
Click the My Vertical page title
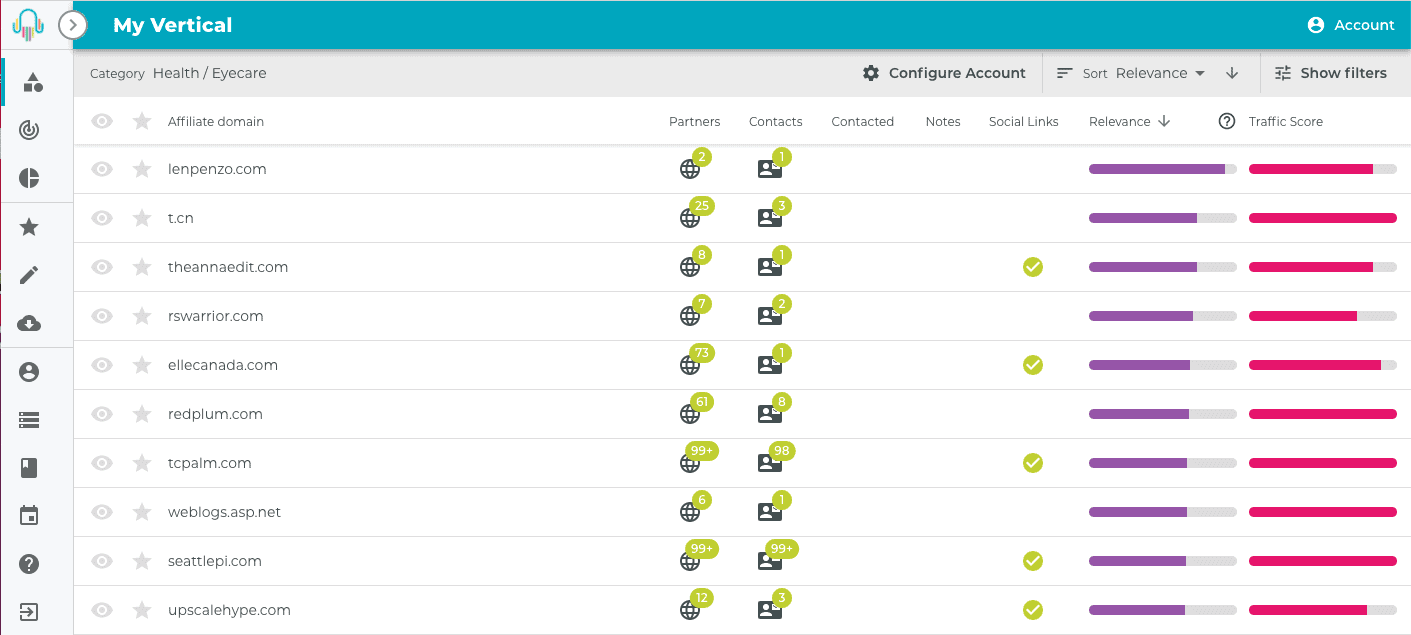pyautogui.click(x=173, y=25)
